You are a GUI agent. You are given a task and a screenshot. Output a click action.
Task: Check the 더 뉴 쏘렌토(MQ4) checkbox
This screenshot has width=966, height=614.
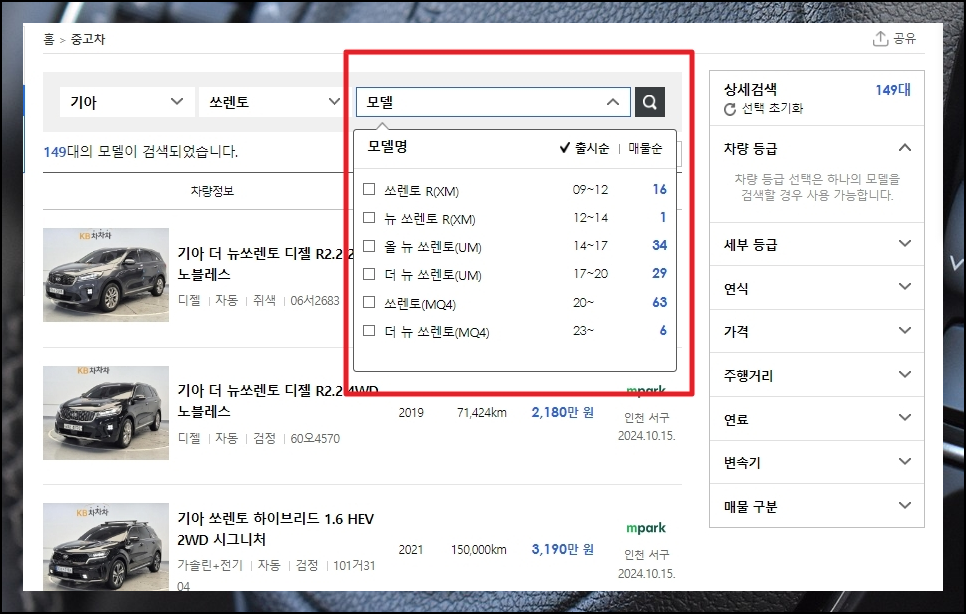click(369, 331)
